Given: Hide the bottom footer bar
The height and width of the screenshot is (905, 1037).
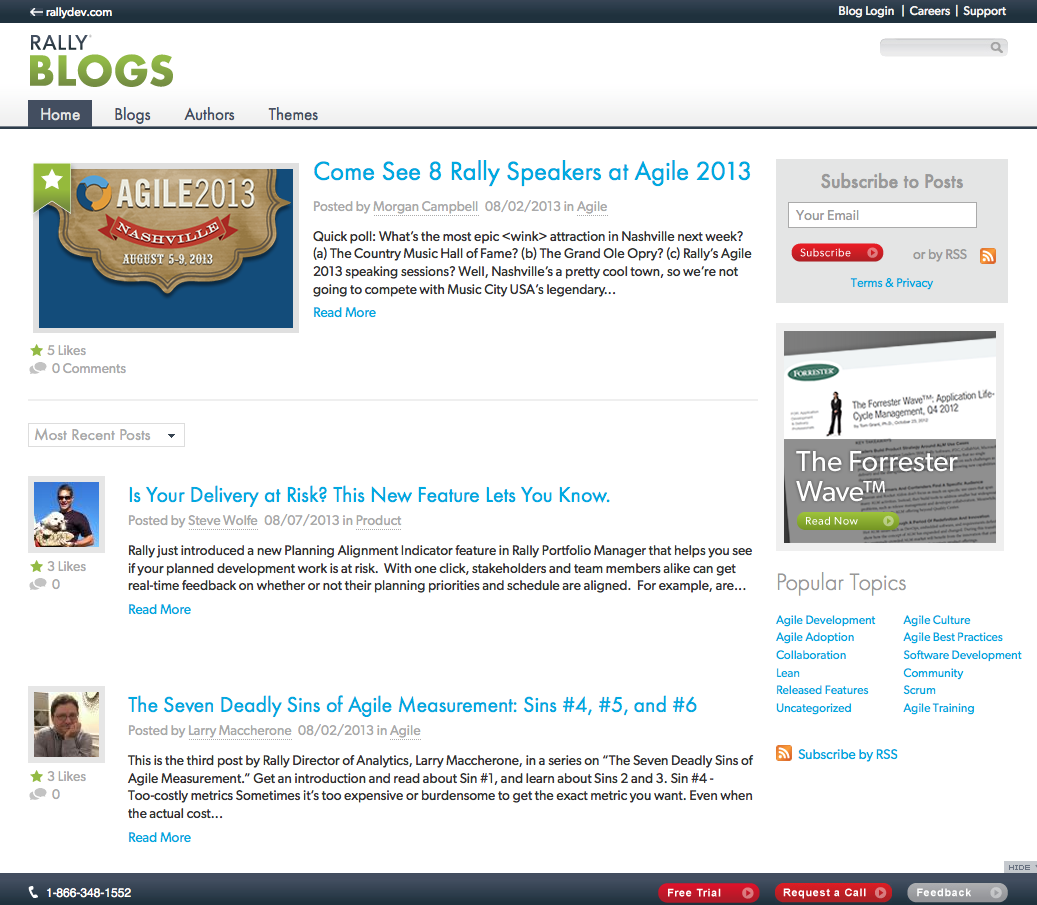Looking at the screenshot, I should click(1019, 867).
